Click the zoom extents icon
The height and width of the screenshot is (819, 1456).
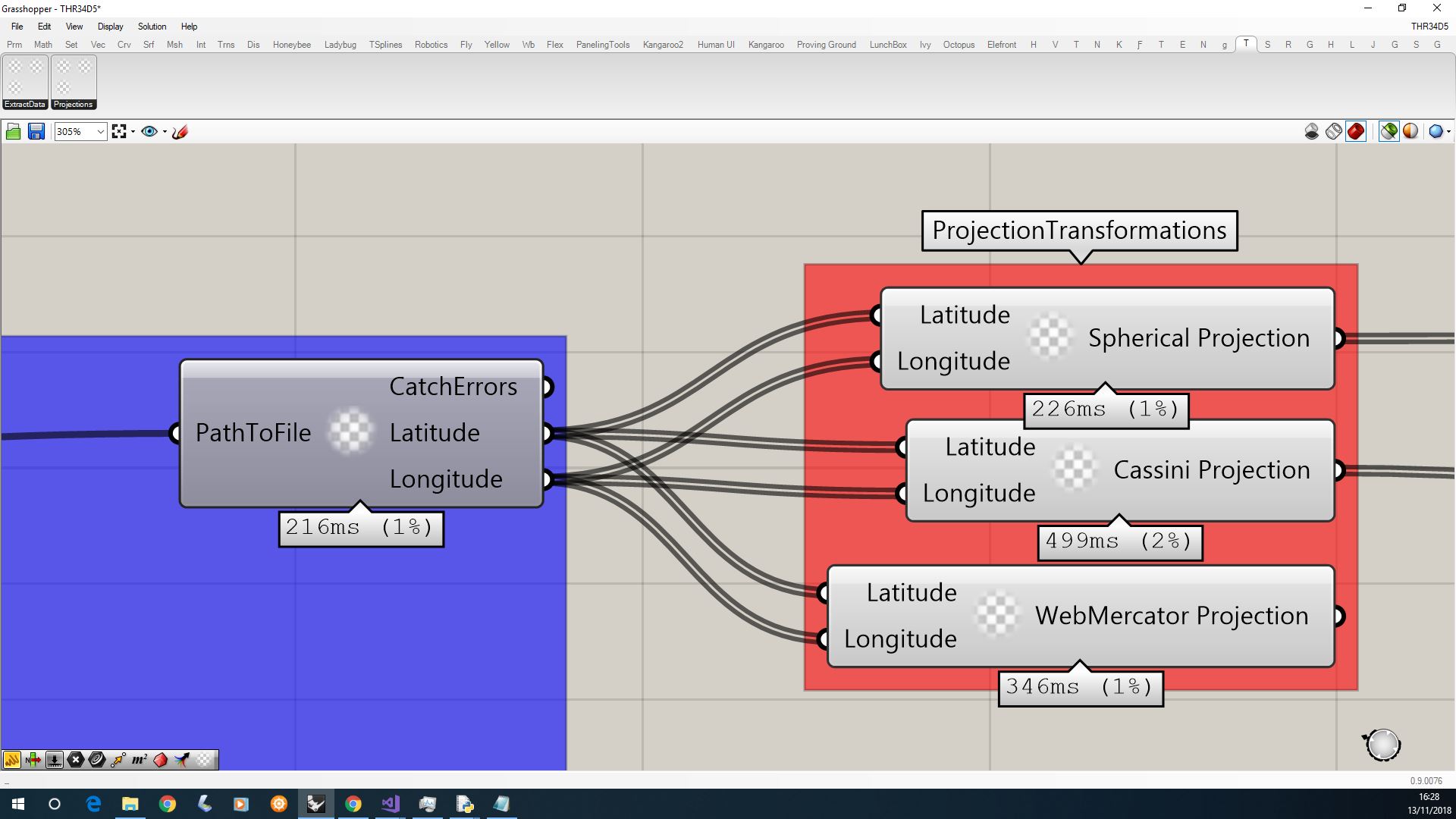(118, 130)
